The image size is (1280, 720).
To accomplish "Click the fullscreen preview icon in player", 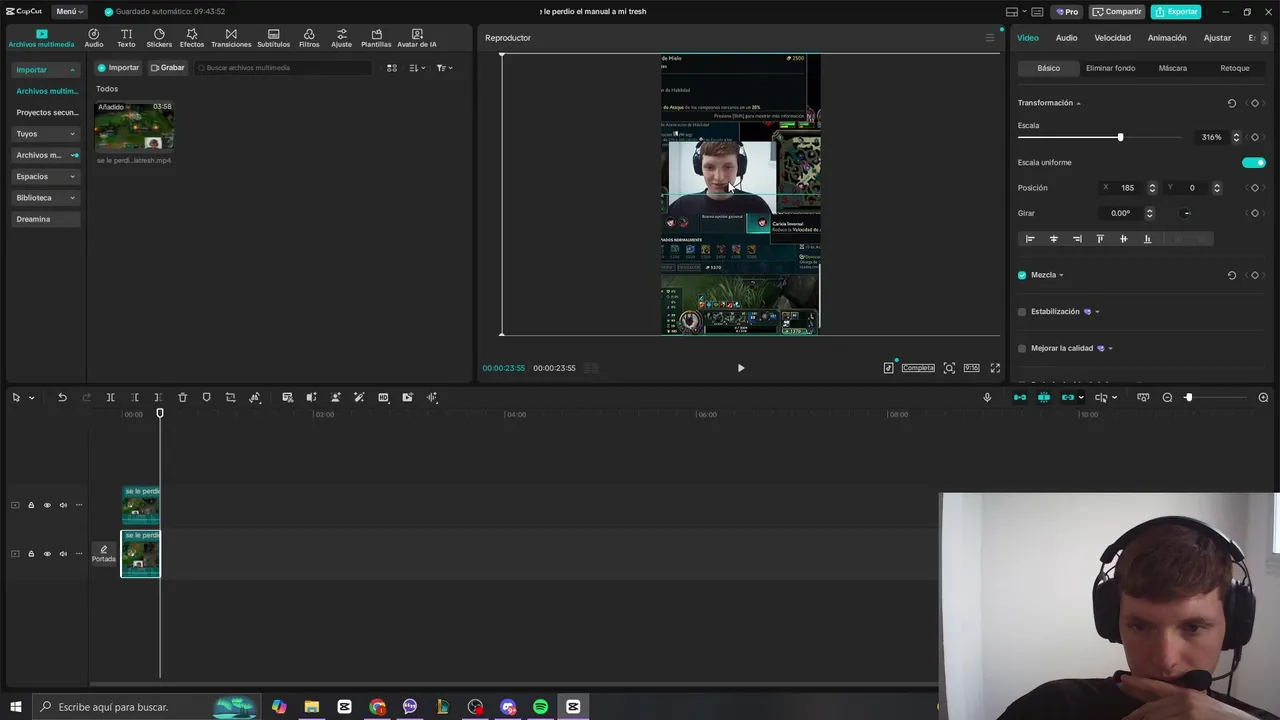I will 995,368.
